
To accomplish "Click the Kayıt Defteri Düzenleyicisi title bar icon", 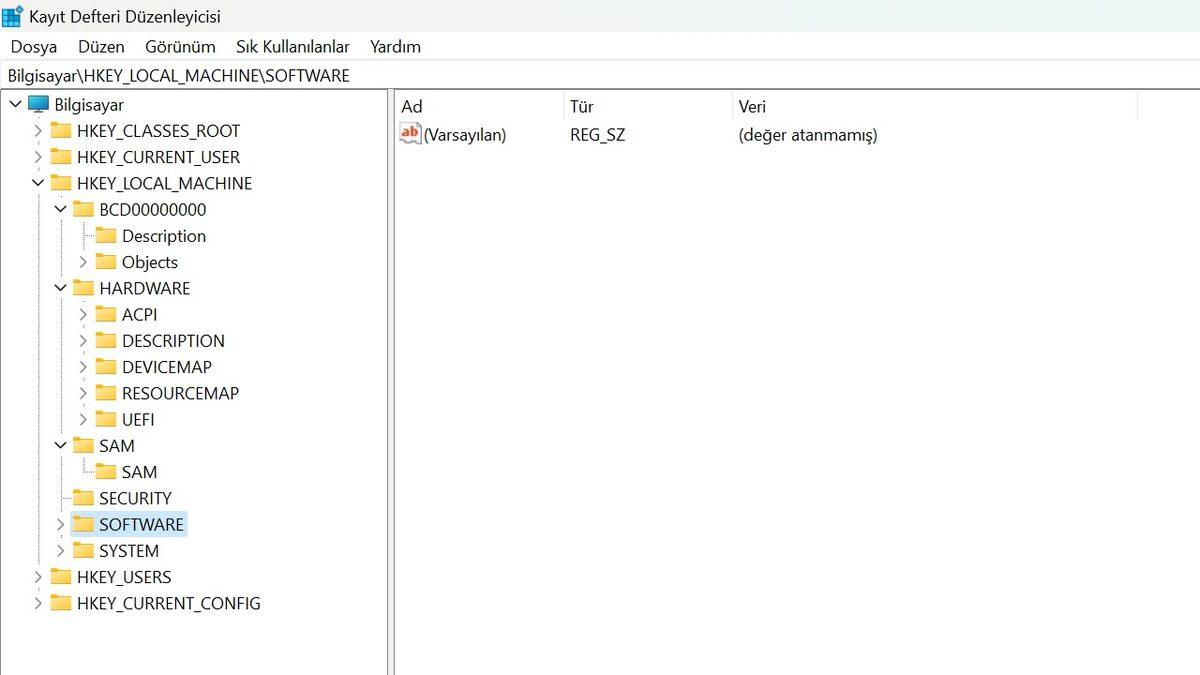I will point(13,15).
